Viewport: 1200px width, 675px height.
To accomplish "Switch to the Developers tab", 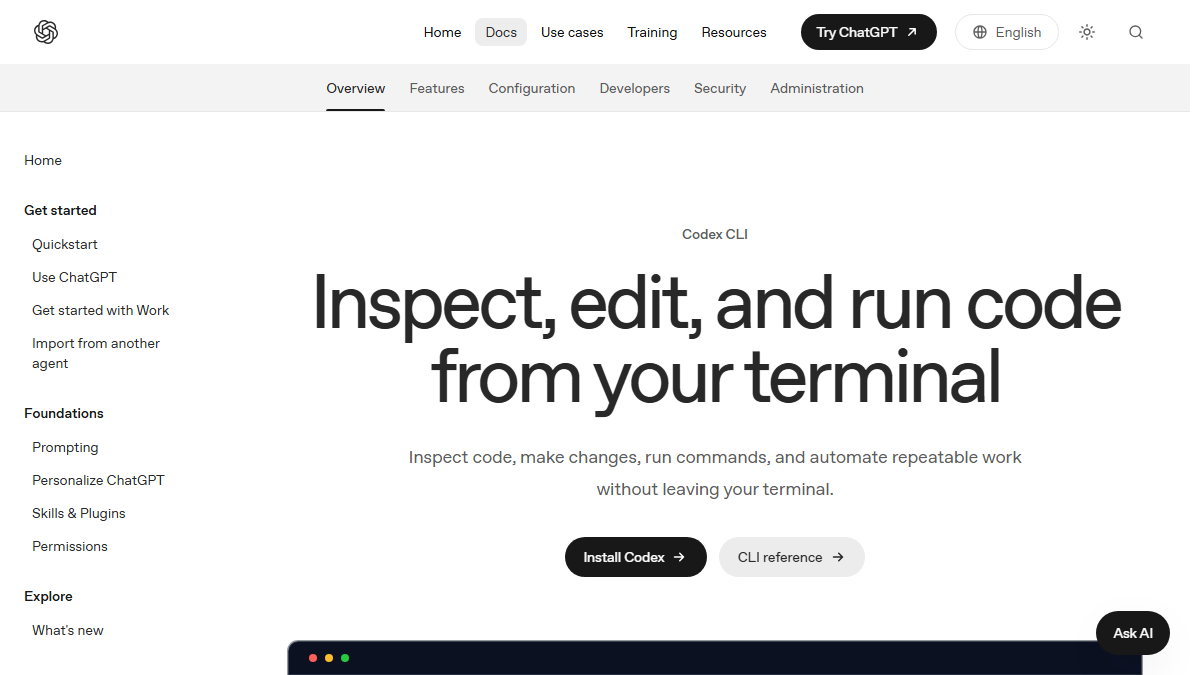I will pyautogui.click(x=635, y=88).
